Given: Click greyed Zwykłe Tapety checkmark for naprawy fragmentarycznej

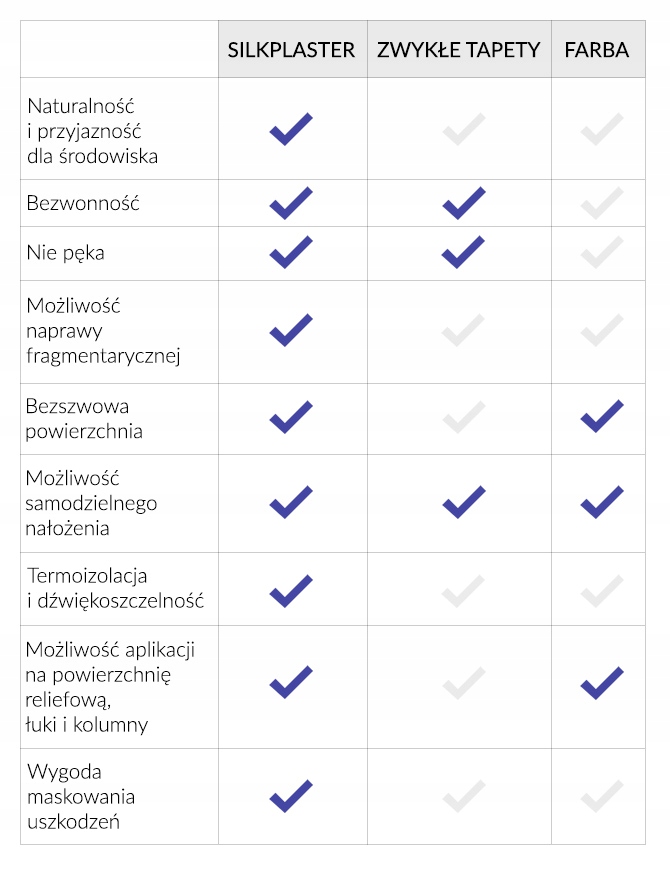Looking at the screenshot, I should tap(464, 330).
